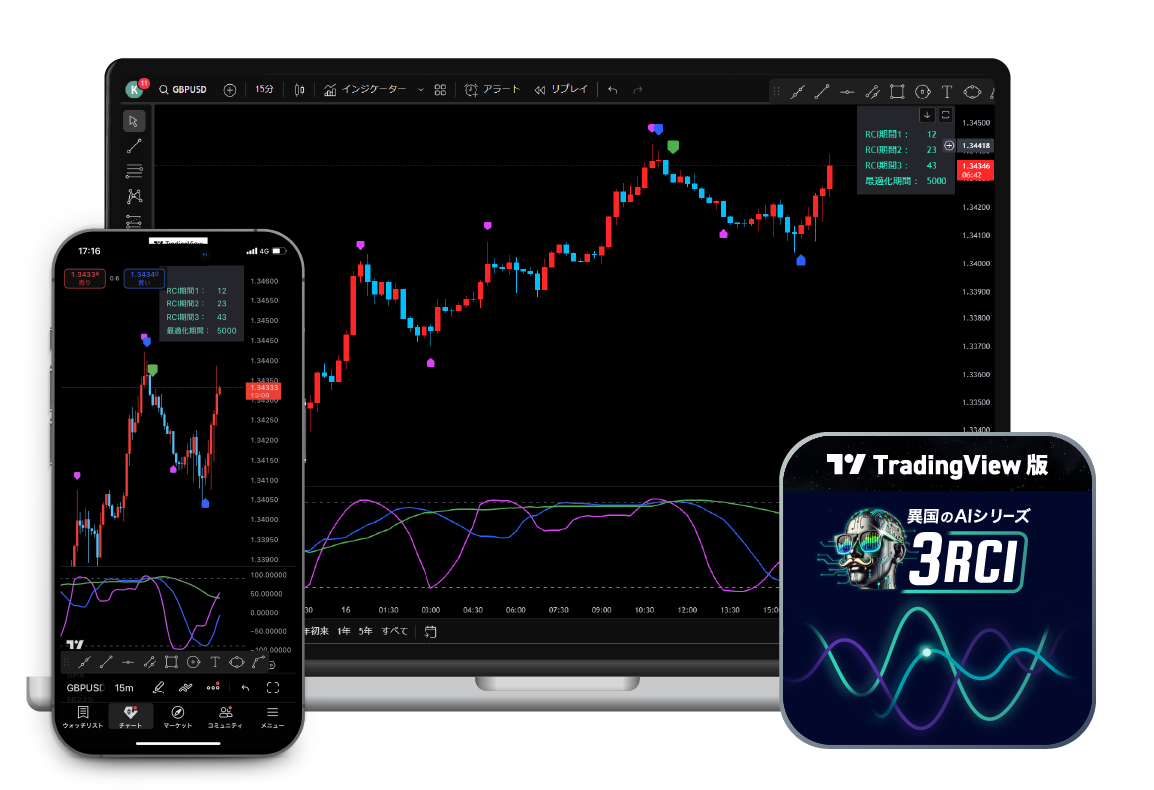Viewport: 1154px width, 790px height.
Task: Switch to the マーケット tab on phone
Action: coord(177,716)
